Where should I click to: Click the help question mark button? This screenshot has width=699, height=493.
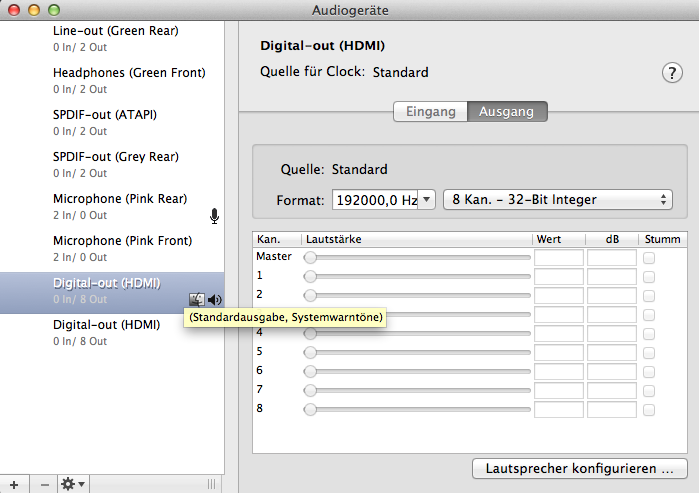(x=672, y=73)
